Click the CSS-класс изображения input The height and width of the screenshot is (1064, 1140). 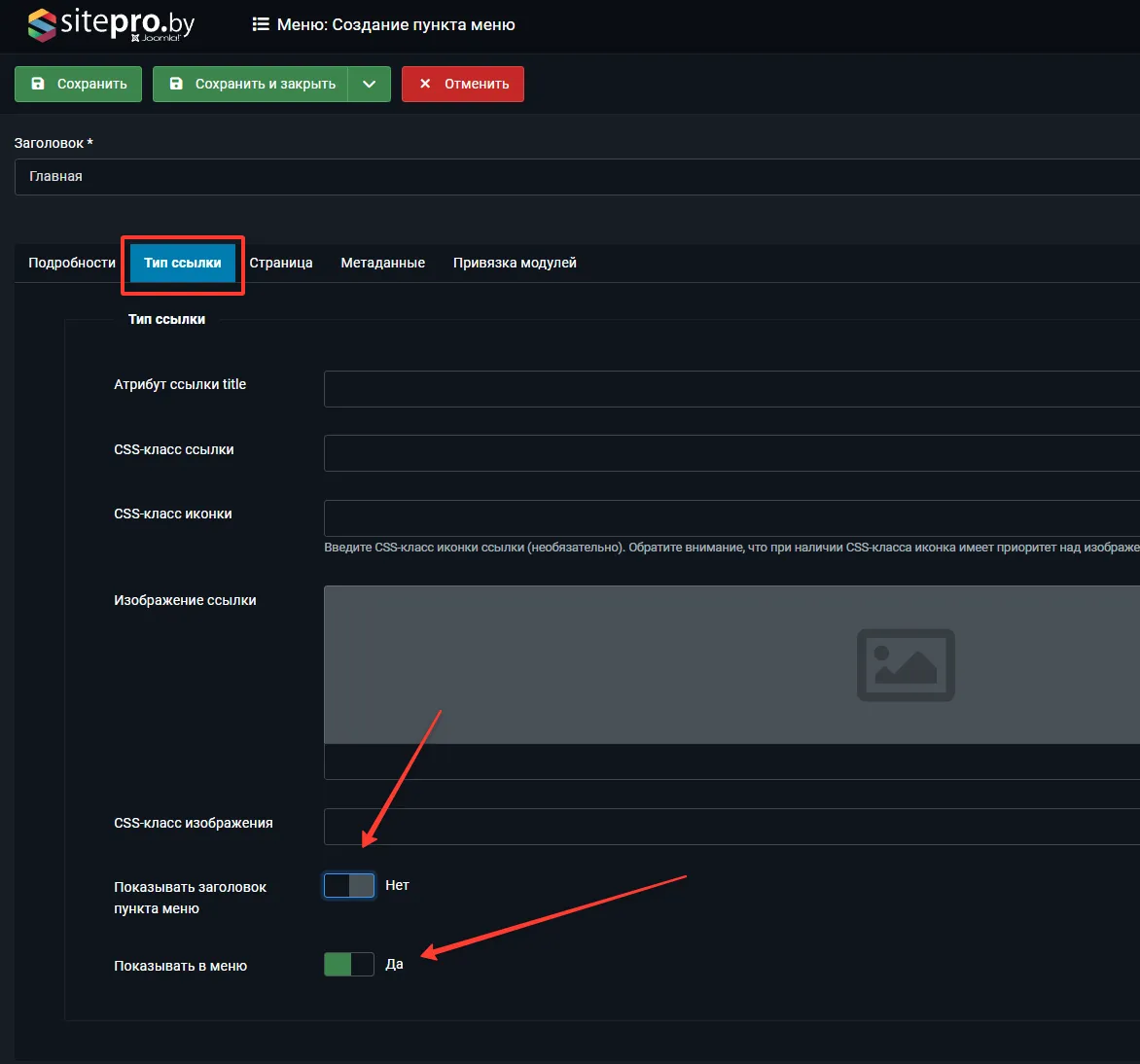point(730,827)
